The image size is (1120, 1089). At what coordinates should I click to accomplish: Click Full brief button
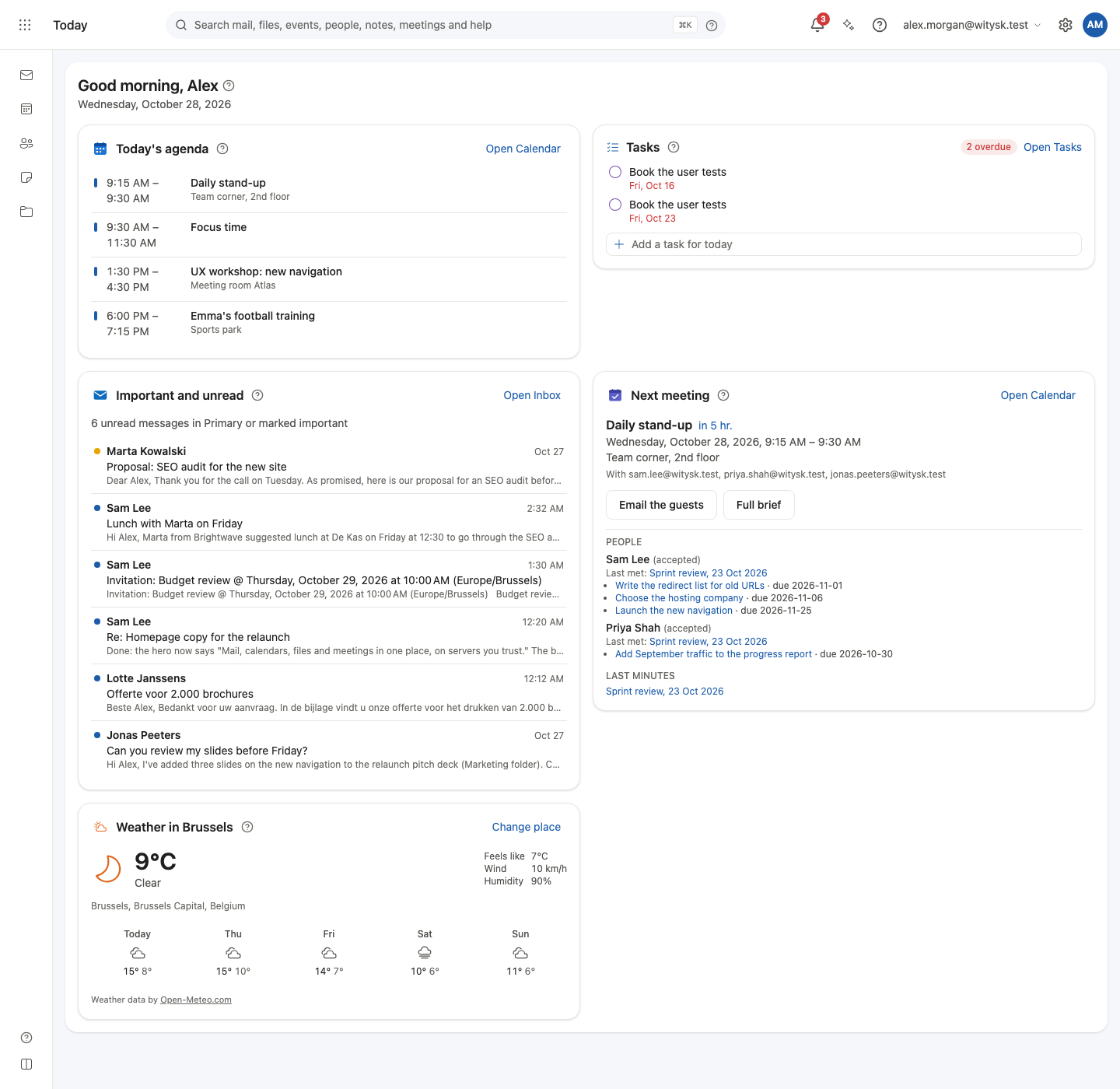point(758,505)
